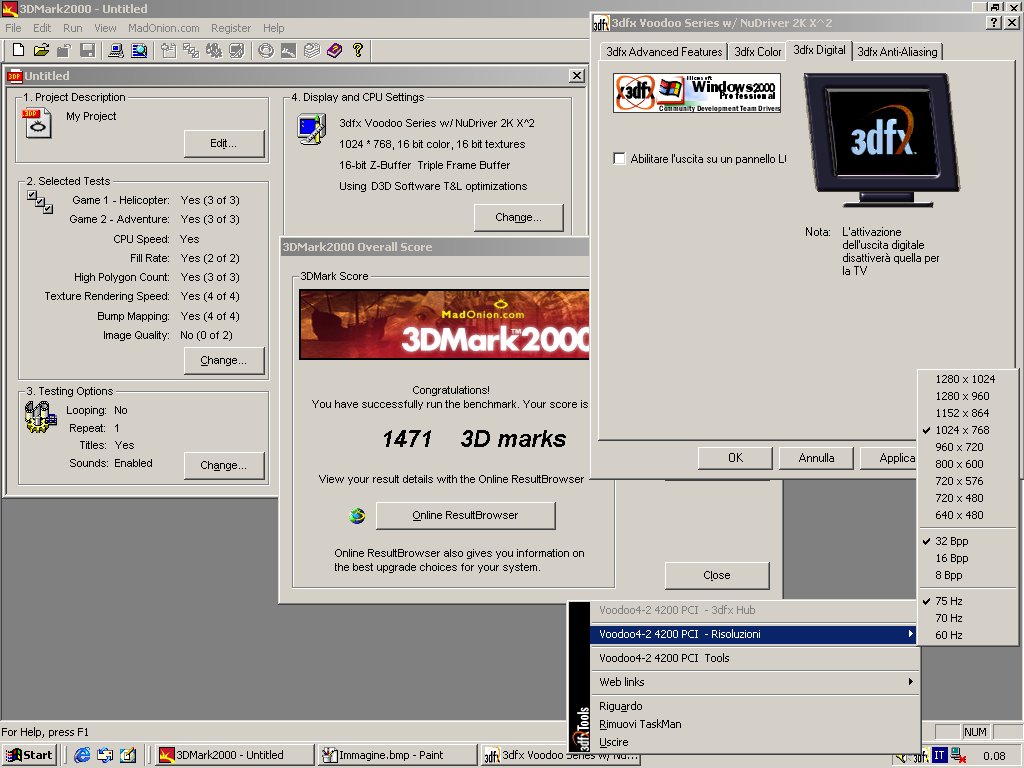The width and height of the screenshot is (1024, 768).
Task: Switch to Immagine.bmp - Paint in the taskbar
Action: (395, 755)
